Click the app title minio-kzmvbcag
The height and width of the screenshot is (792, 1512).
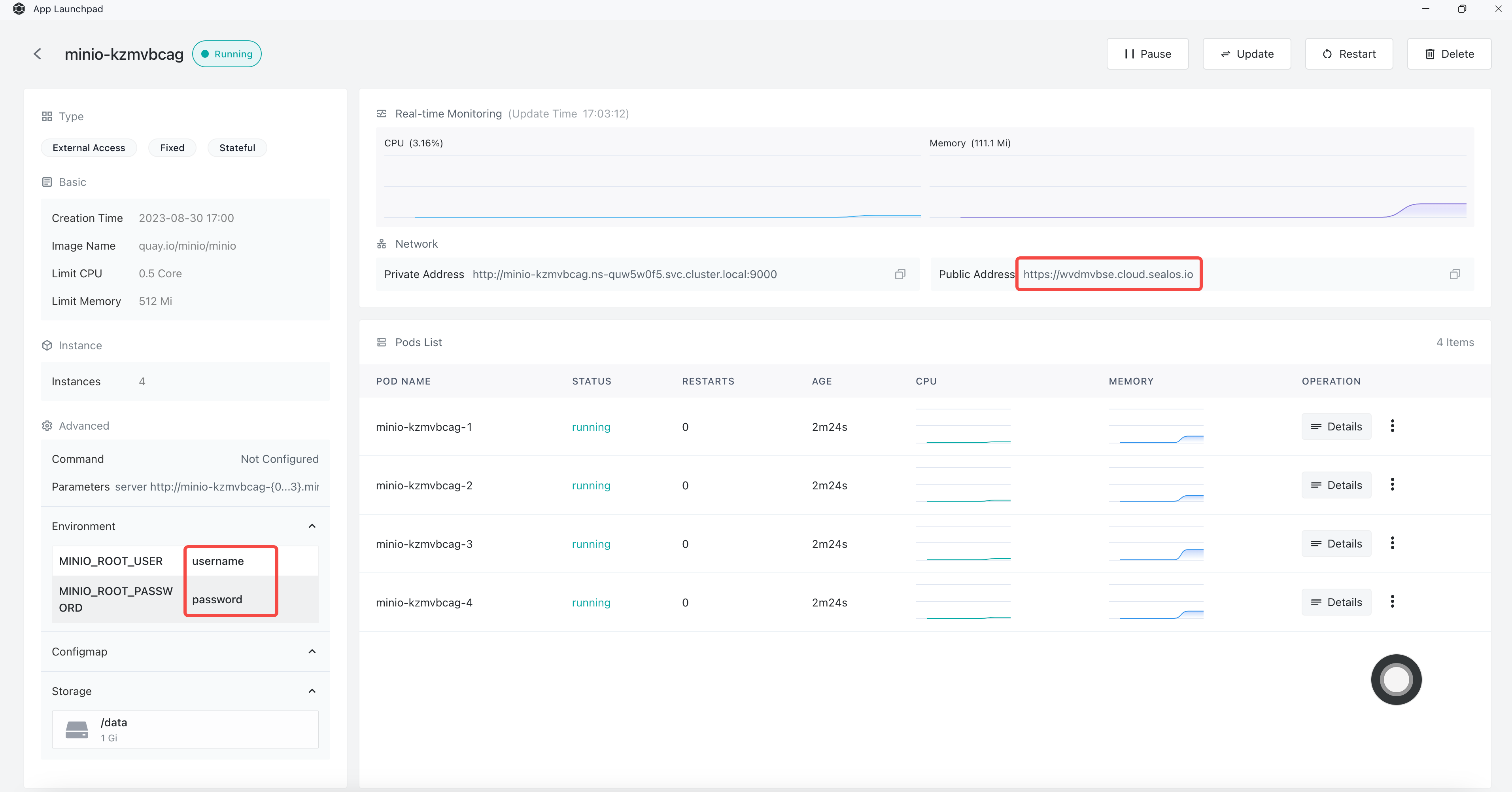124,54
